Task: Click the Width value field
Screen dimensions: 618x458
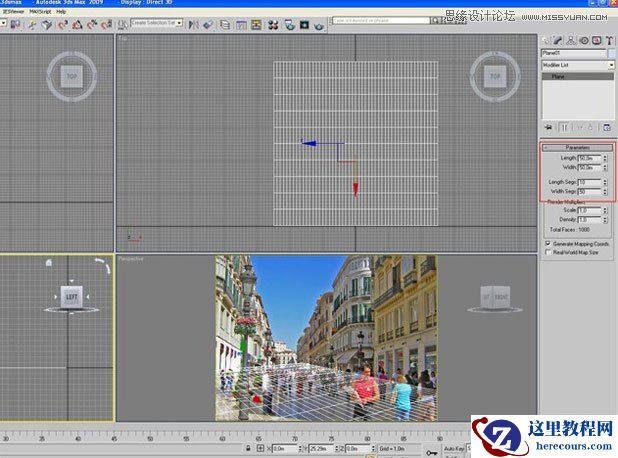Action: [589, 168]
